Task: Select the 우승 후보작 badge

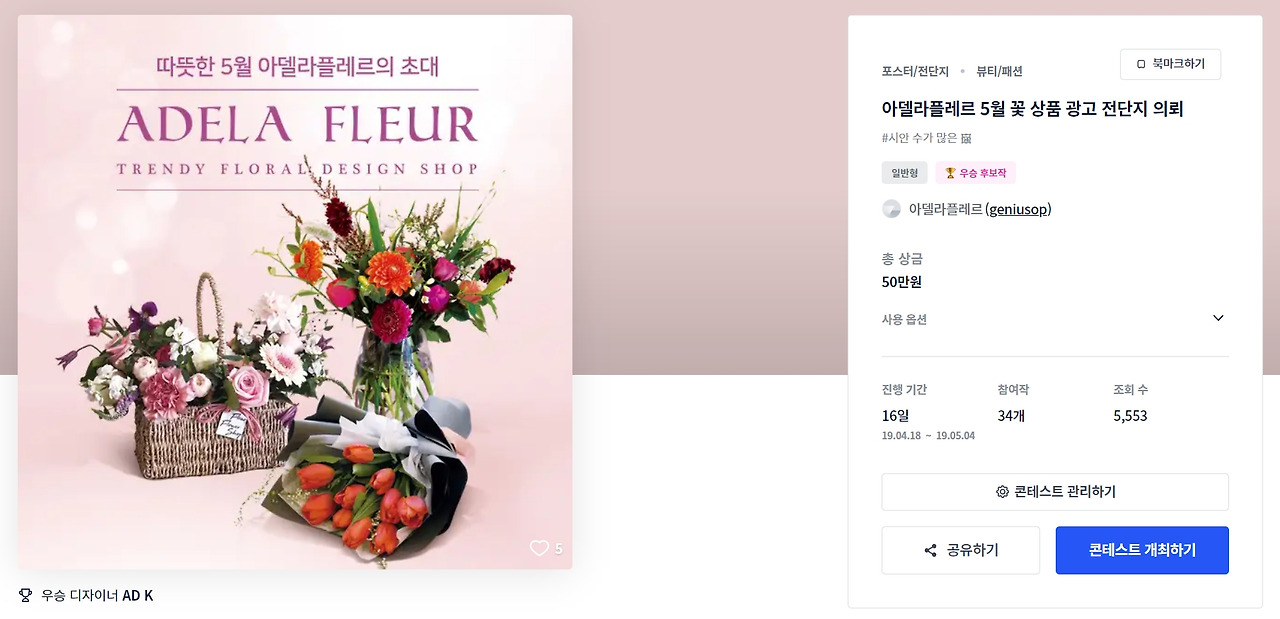Action: pyautogui.click(x=976, y=173)
